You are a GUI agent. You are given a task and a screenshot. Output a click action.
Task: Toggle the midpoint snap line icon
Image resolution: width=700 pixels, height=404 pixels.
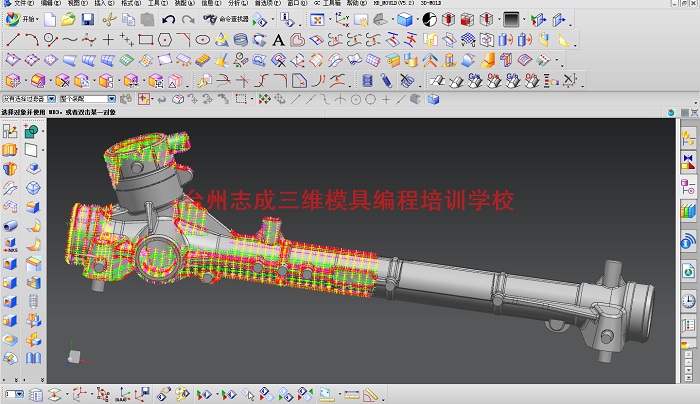pyautogui.click(x=310, y=99)
